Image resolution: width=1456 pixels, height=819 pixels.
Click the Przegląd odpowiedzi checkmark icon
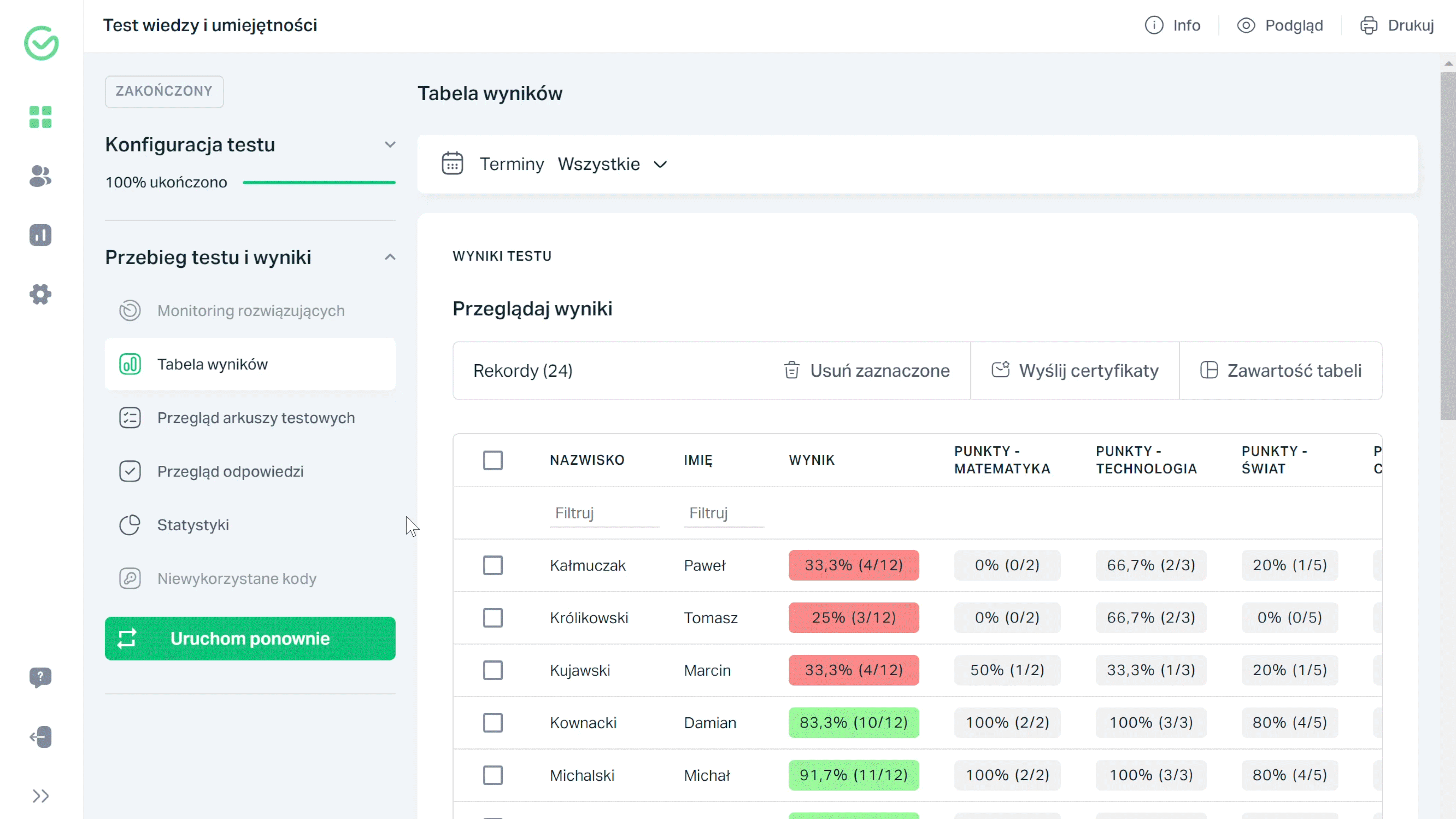coord(130,471)
